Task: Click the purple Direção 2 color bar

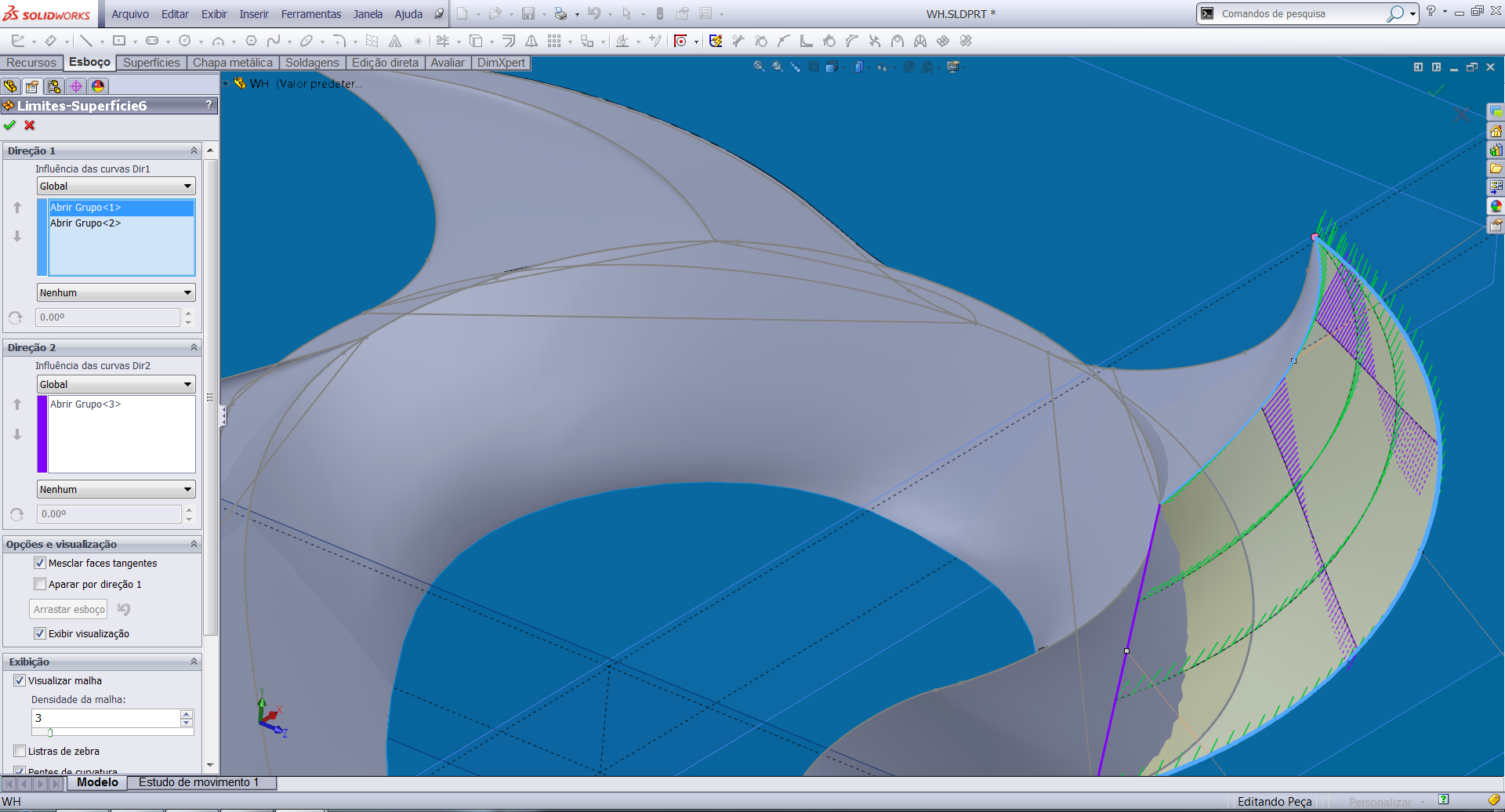Action: click(42, 434)
